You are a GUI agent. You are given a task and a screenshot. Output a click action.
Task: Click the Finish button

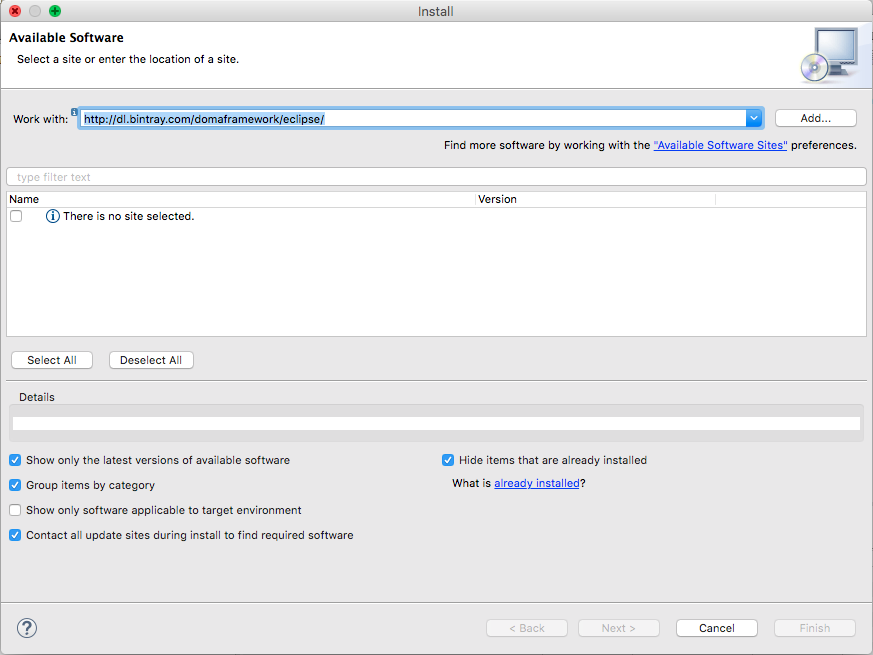(815, 628)
